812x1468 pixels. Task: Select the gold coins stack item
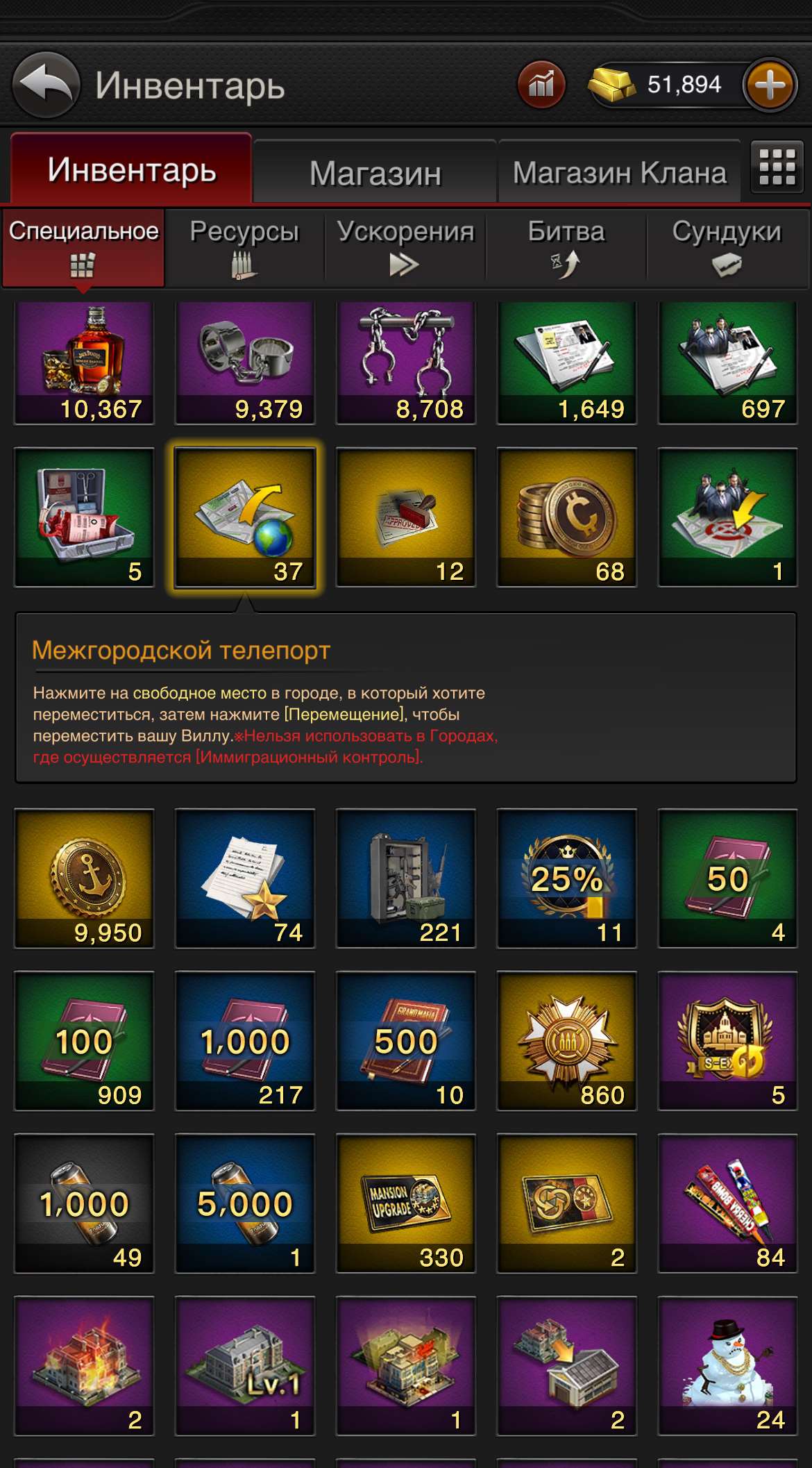pyautogui.click(x=567, y=518)
